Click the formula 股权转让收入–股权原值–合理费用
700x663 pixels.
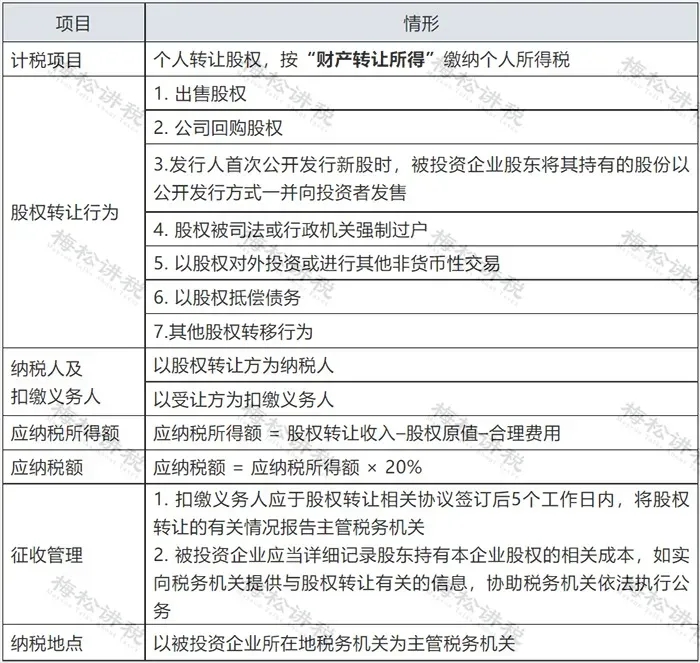[424, 433]
